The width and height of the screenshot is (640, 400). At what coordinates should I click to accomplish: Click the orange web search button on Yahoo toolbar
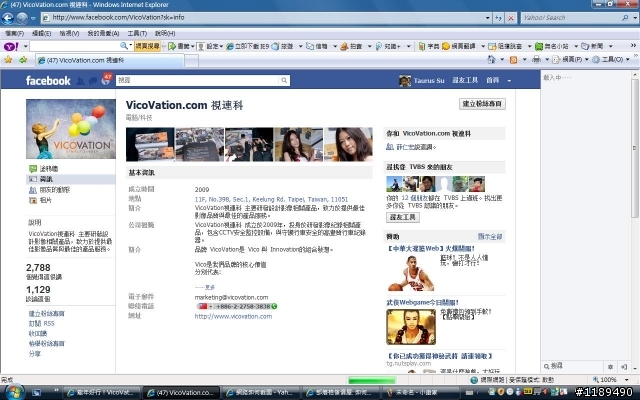click(147, 46)
